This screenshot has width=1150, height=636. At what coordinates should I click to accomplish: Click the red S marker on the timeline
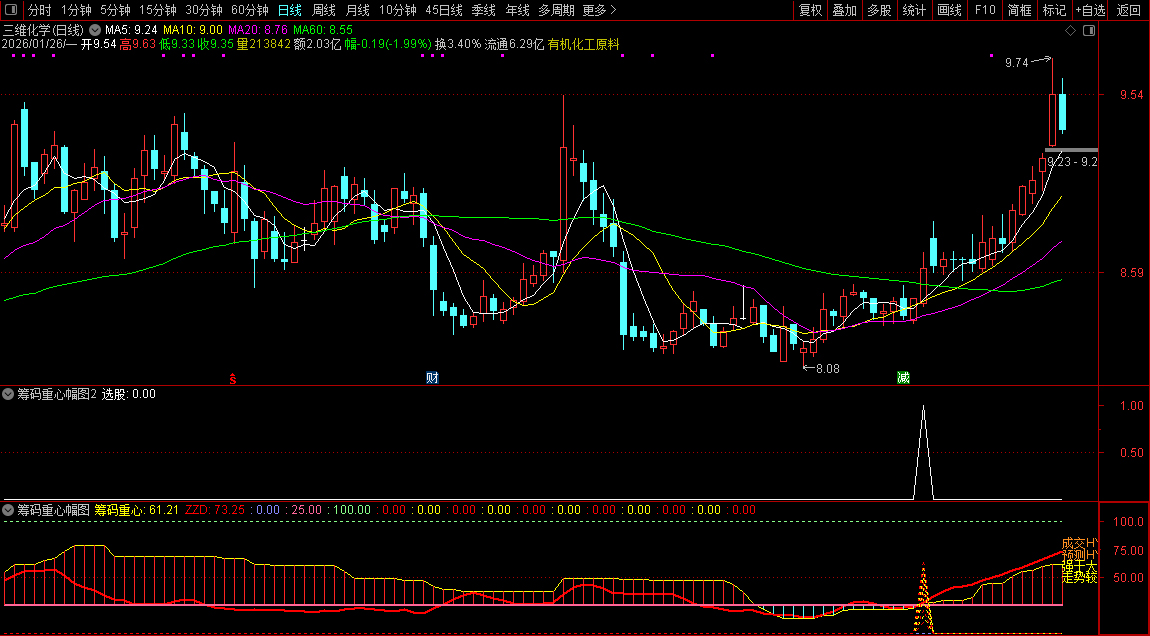pyautogui.click(x=233, y=378)
